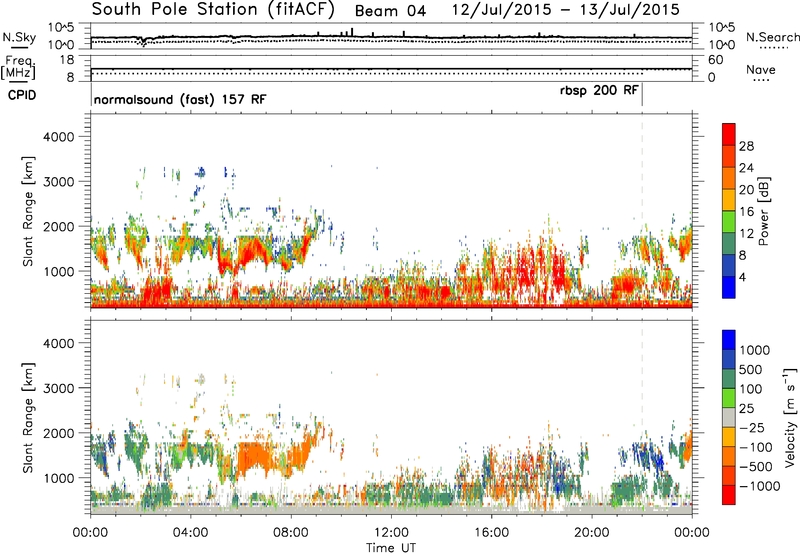Click the '-25' tick on the velocity colorbar
The height and width of the screenshot is (554, 800).
click(x=754, y=428)
